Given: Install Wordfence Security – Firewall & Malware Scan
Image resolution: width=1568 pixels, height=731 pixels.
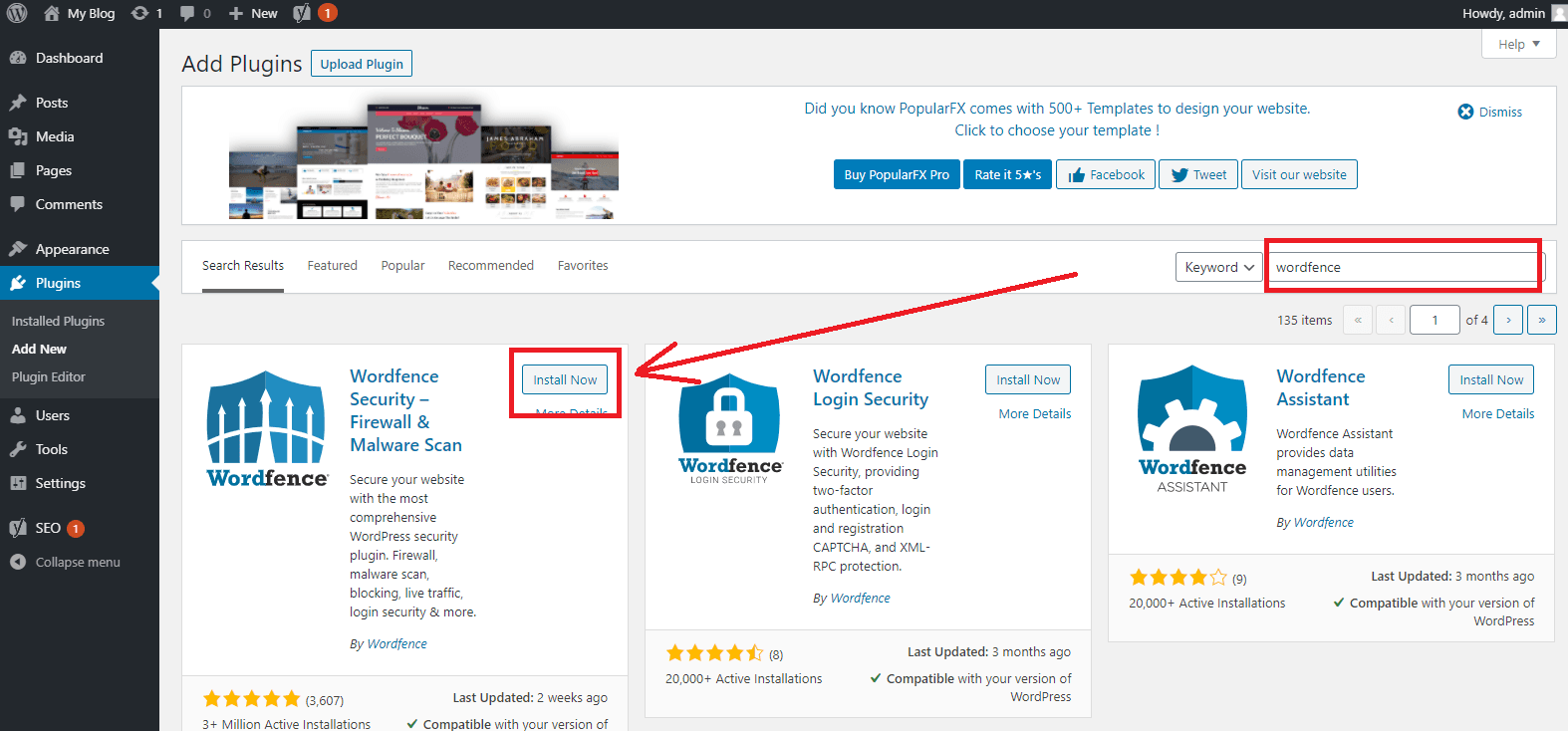Looking at the screenshot, I should coord(565,379).
